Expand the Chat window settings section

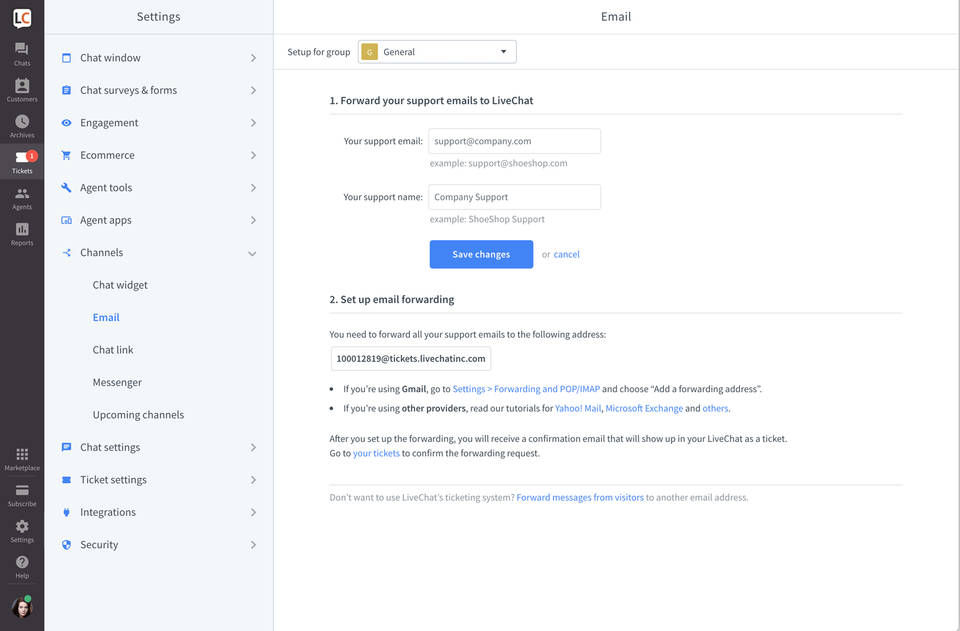158,58
